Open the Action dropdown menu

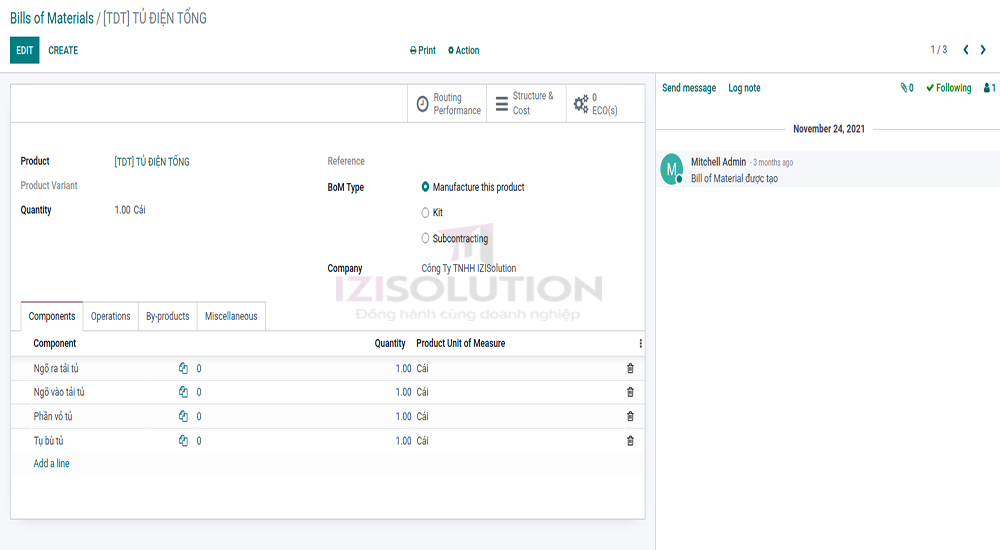(x=464, y=50)
